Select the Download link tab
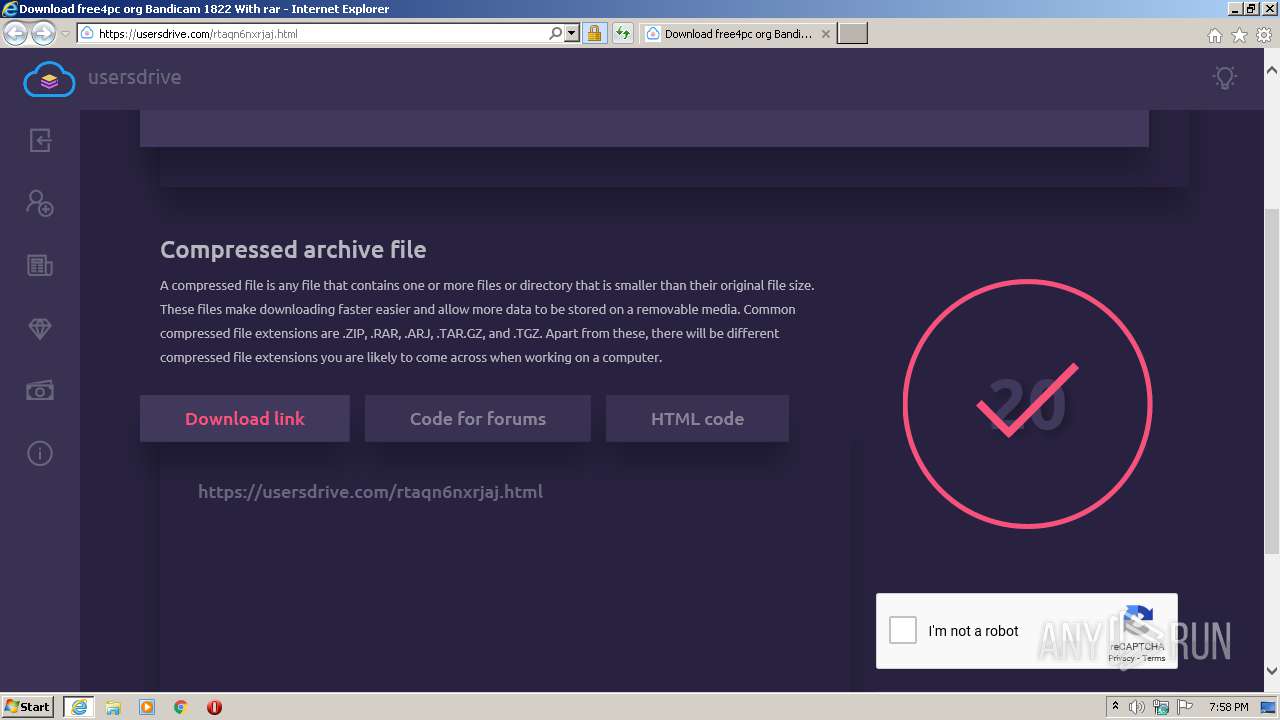 (245, 419)
